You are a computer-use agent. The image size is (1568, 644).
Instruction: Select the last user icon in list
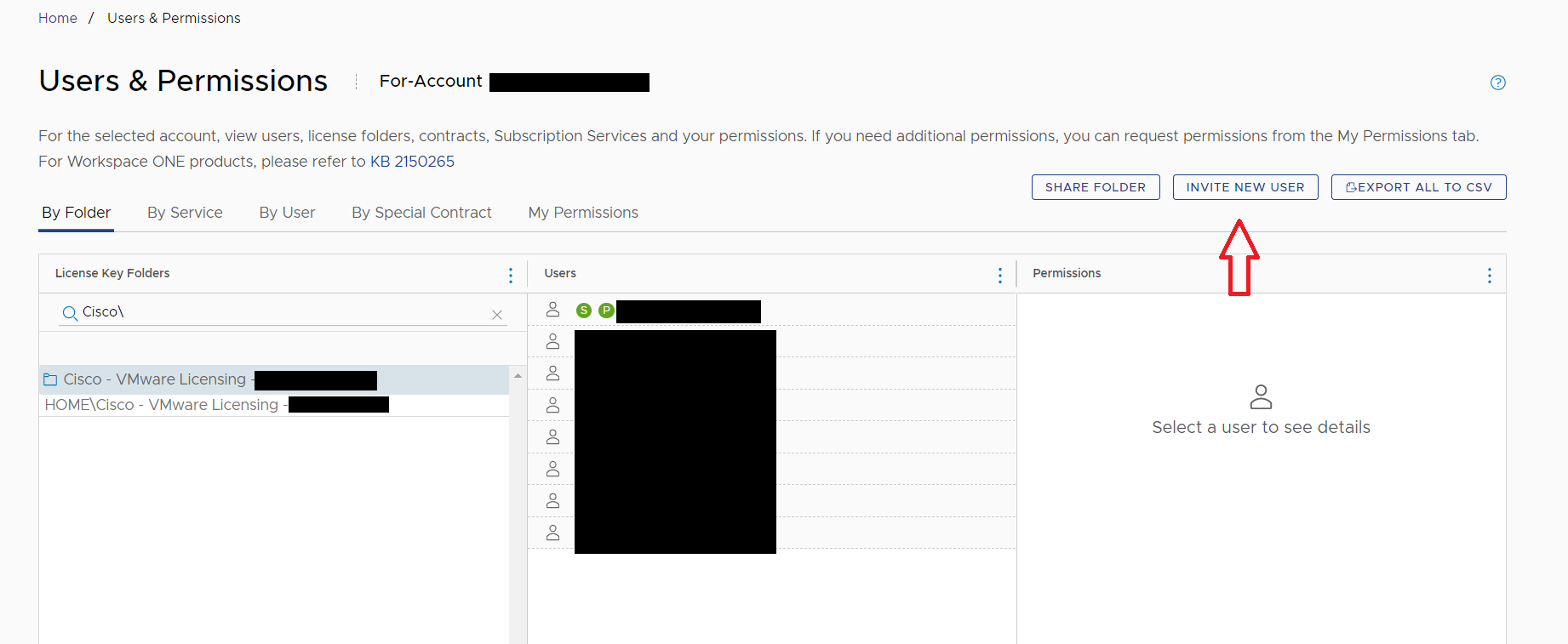point(553,533)
